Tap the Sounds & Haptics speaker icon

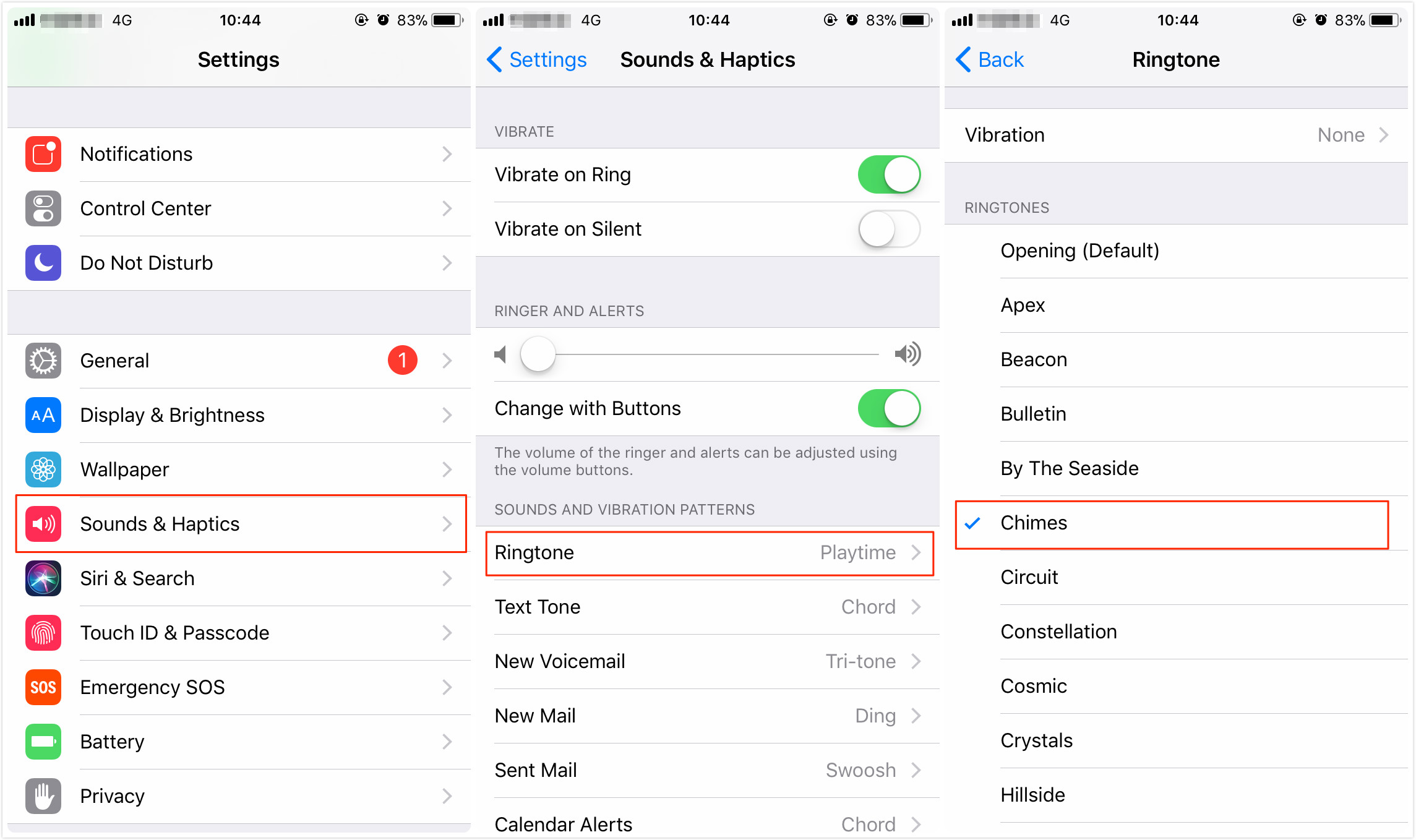tap(43, 523)
